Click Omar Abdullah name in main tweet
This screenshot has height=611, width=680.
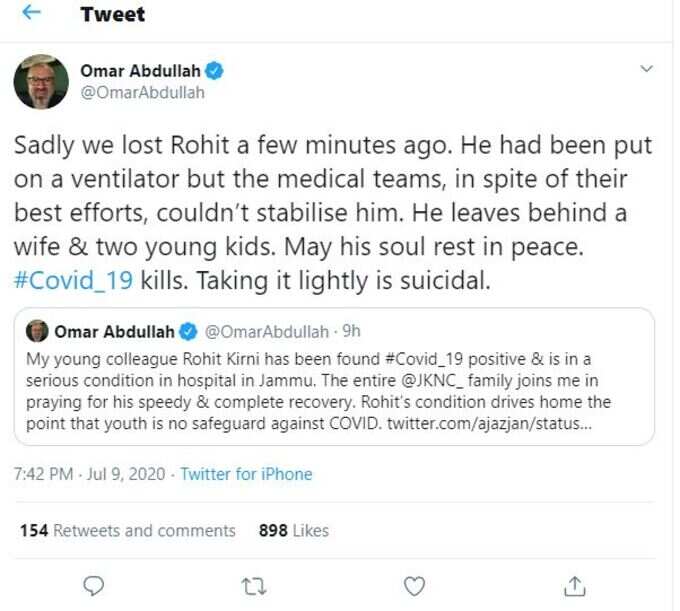[x=140, y=71]
